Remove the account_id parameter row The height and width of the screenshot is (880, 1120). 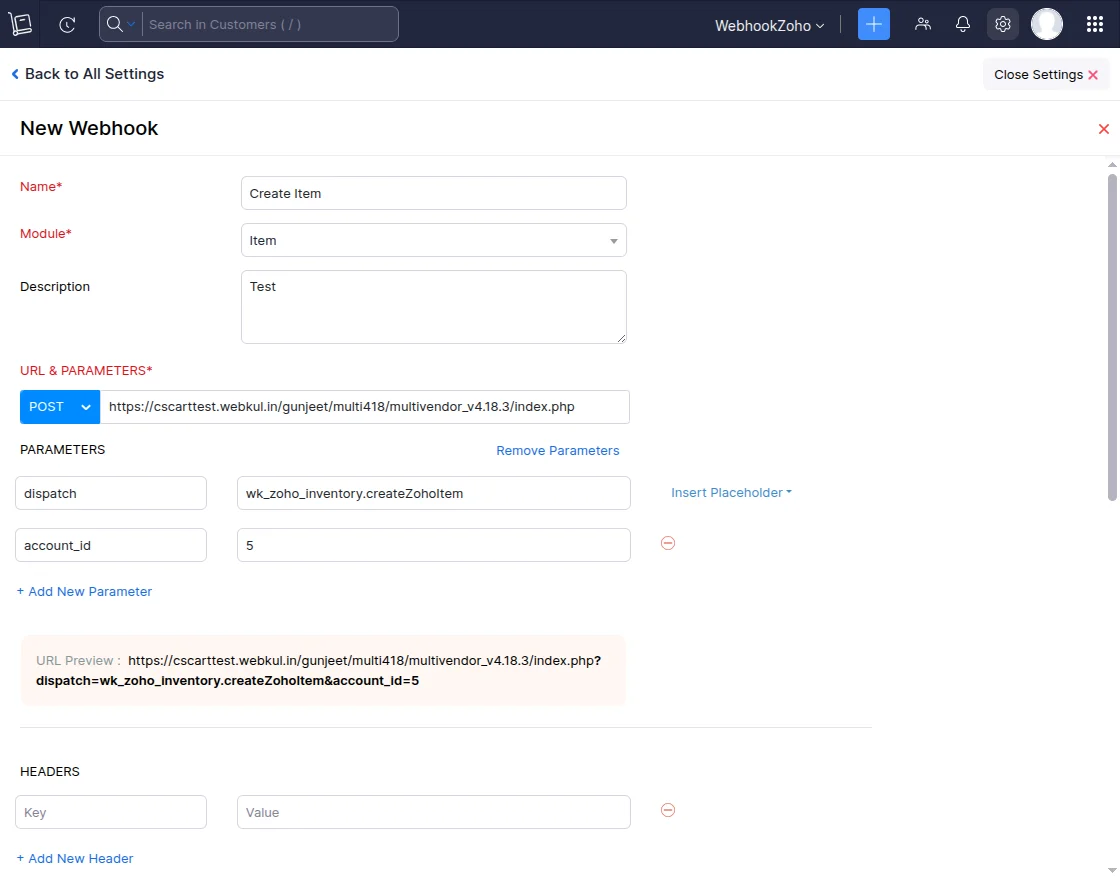click(x=668, y=543)
